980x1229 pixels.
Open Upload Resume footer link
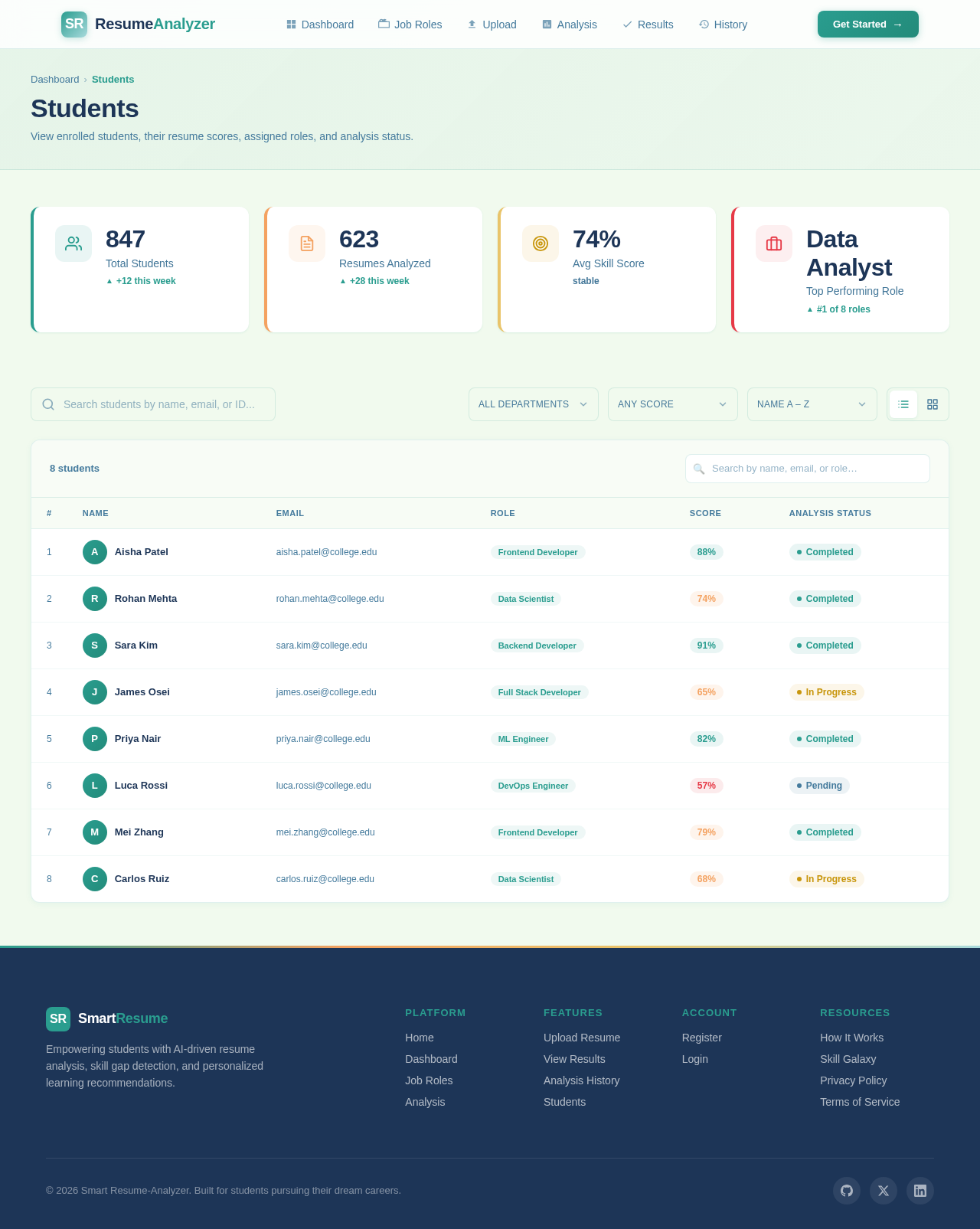582,1038
